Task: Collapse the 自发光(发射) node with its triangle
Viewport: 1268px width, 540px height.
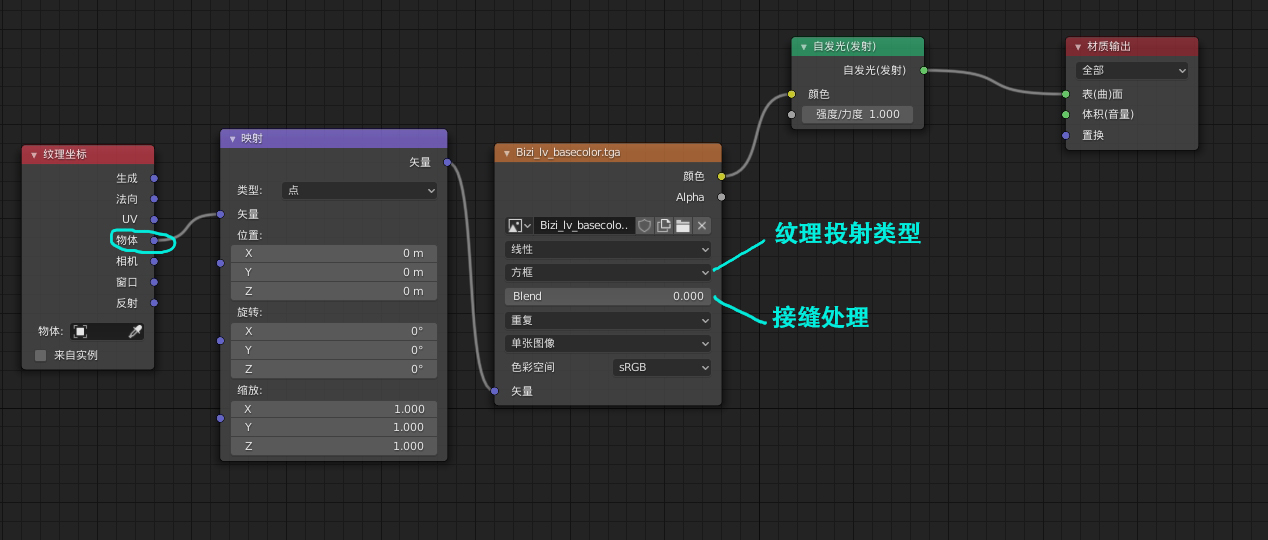Action: [x=804, y=47]
